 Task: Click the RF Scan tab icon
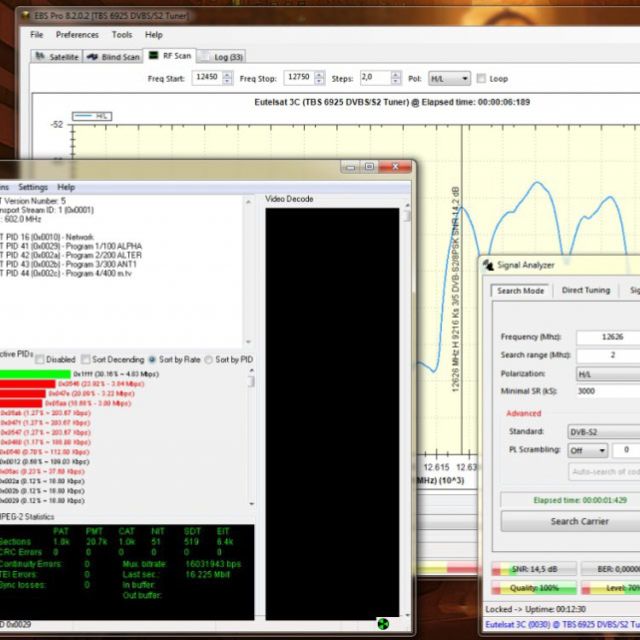[x=153, y=56]
